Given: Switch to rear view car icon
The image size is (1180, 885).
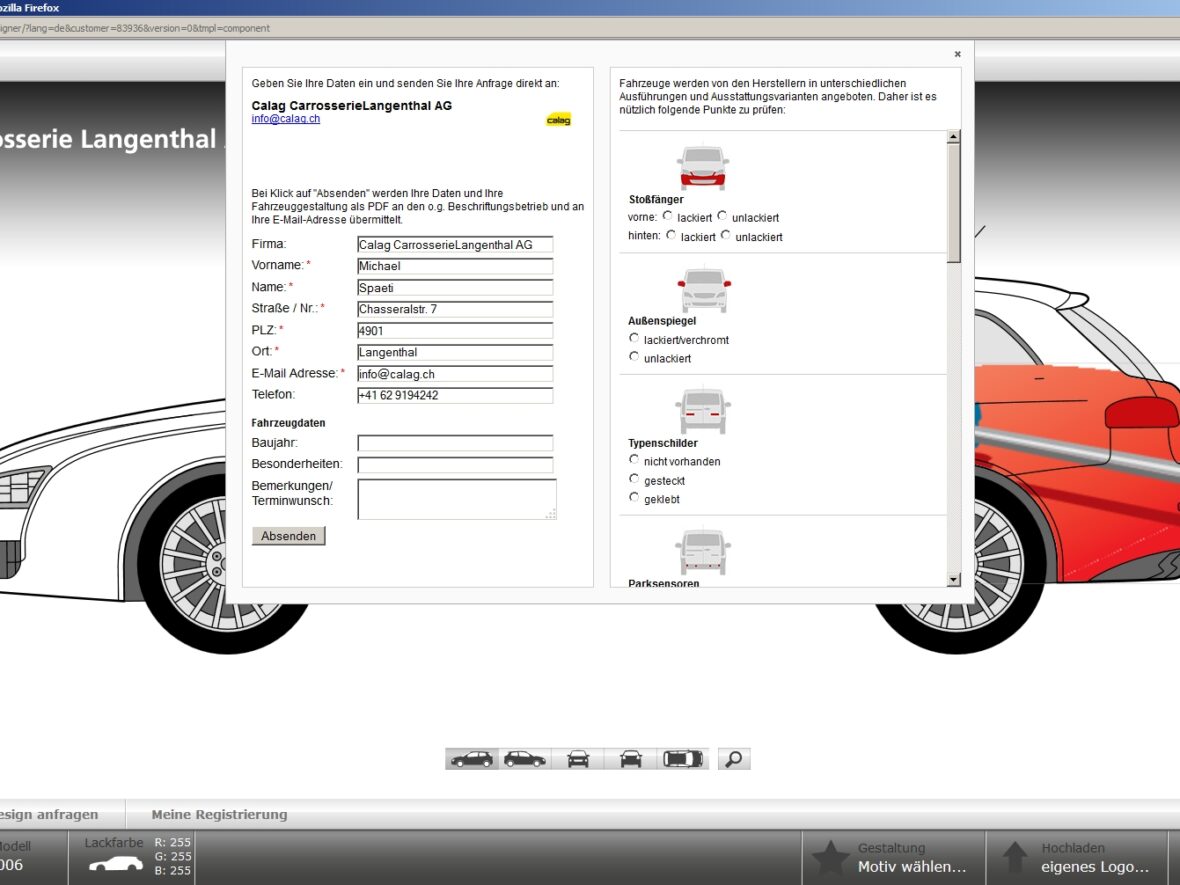Looking at the screenshot, I should (630, 759).
